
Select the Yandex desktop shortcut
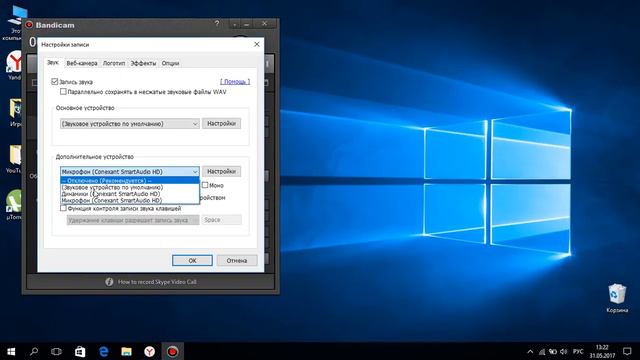tap(14, 65)
